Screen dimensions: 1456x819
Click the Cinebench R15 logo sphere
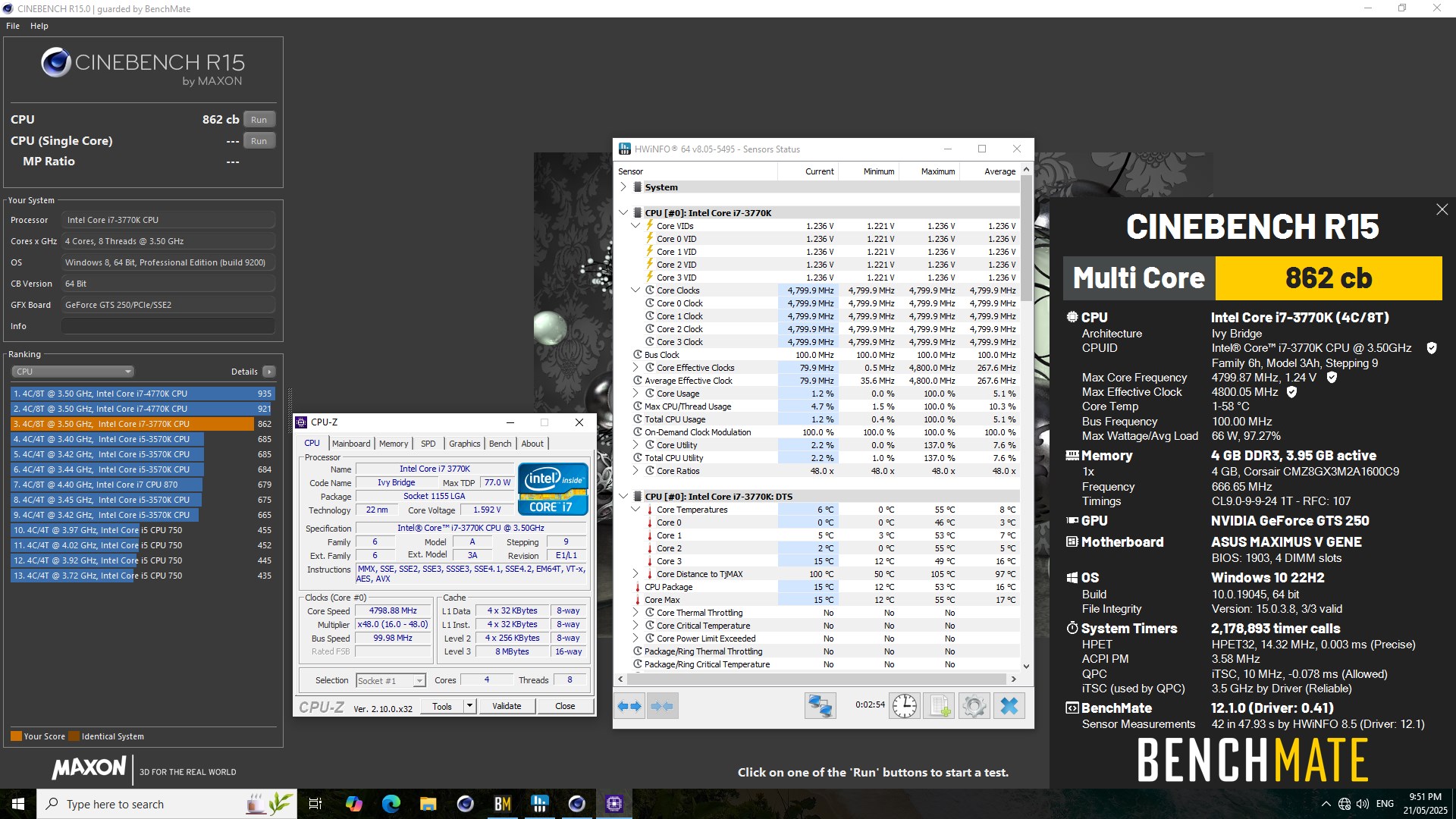coord(56,63)
